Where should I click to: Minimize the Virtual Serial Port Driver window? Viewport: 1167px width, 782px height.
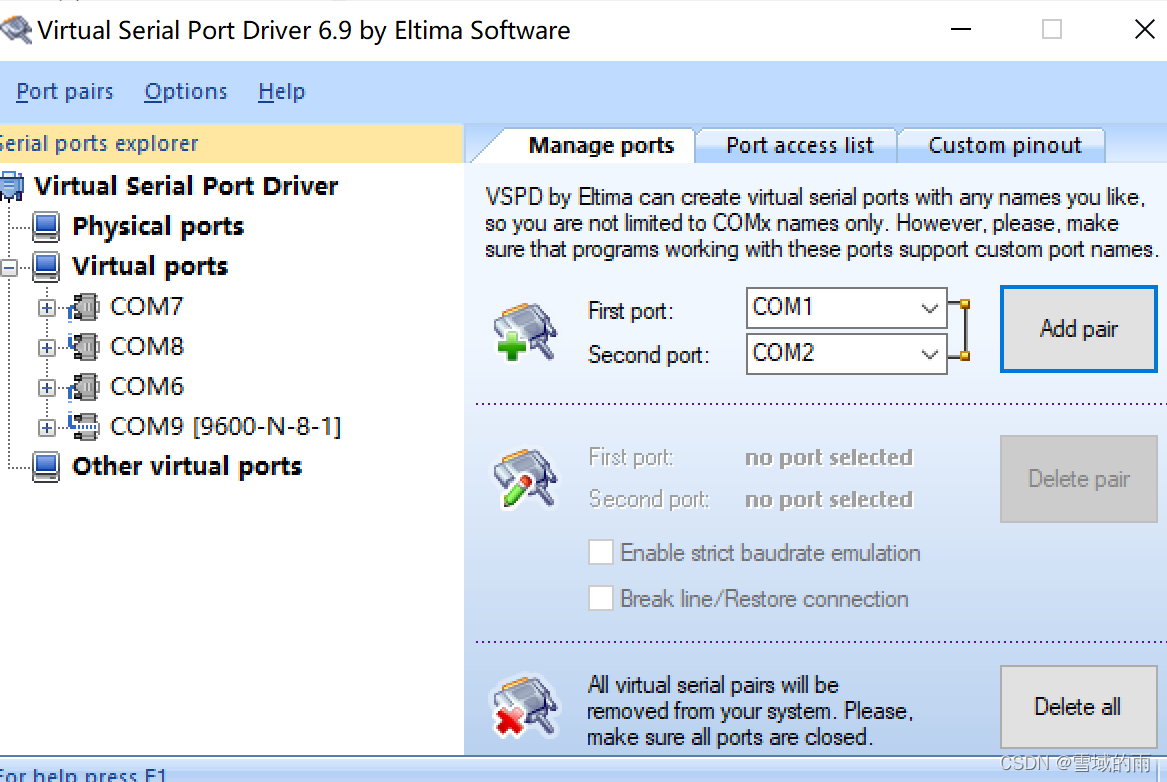pos(961,30)
